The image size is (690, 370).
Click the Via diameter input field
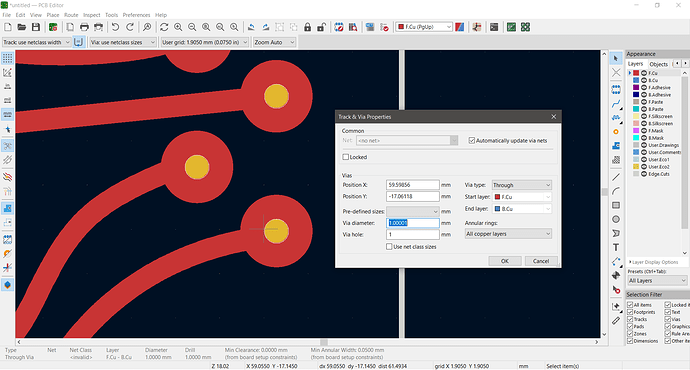click(x=413, y=223)
